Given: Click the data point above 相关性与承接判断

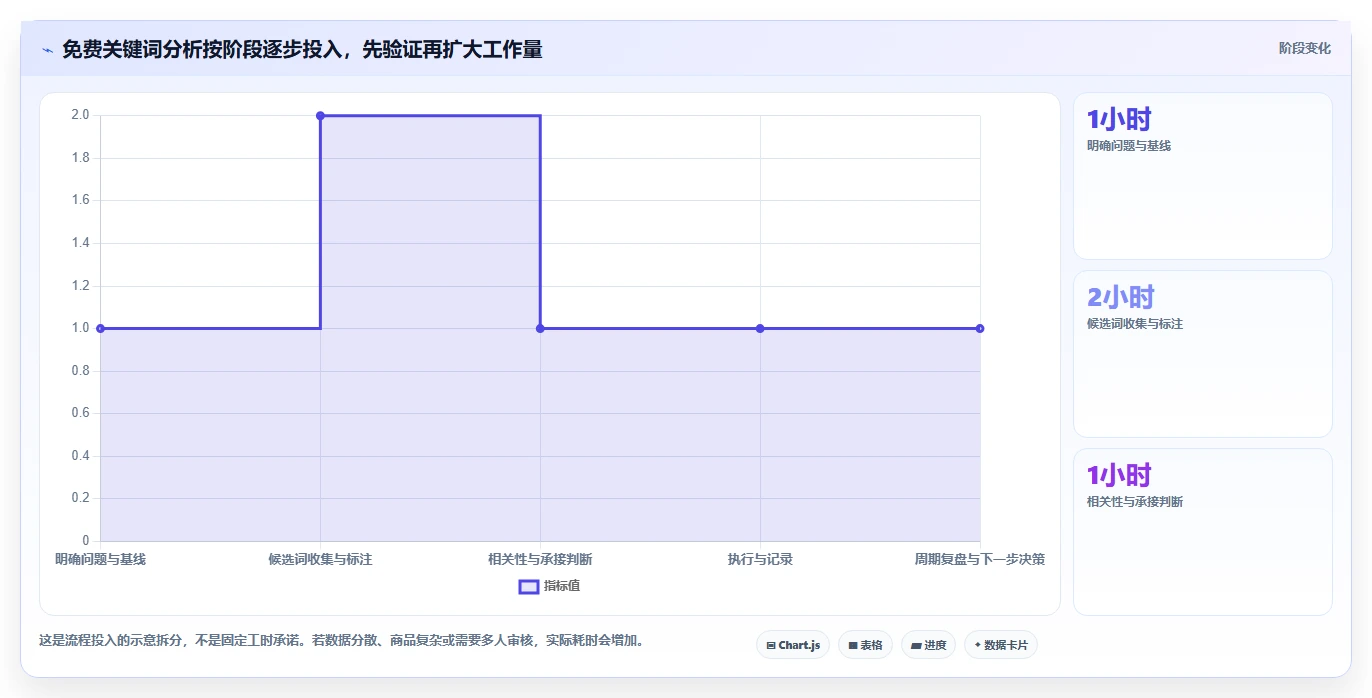Looking at the screenshot, I should point(540,328).
